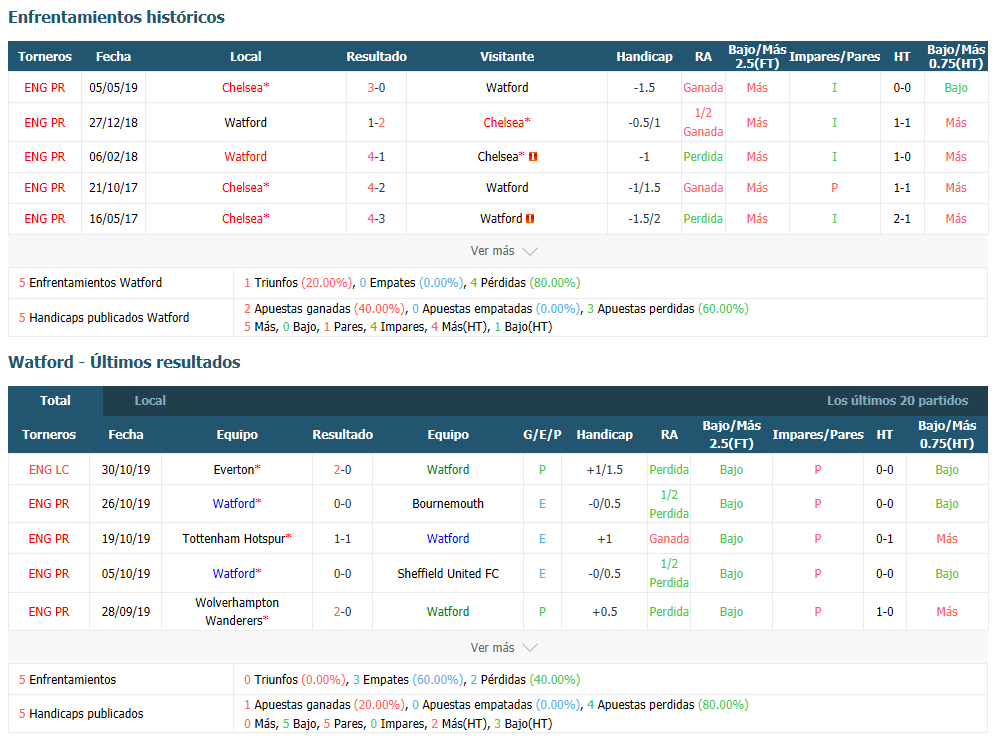Click Resultado header in Watford results table
Screen dimensions: 995x740
click(343, 435)
